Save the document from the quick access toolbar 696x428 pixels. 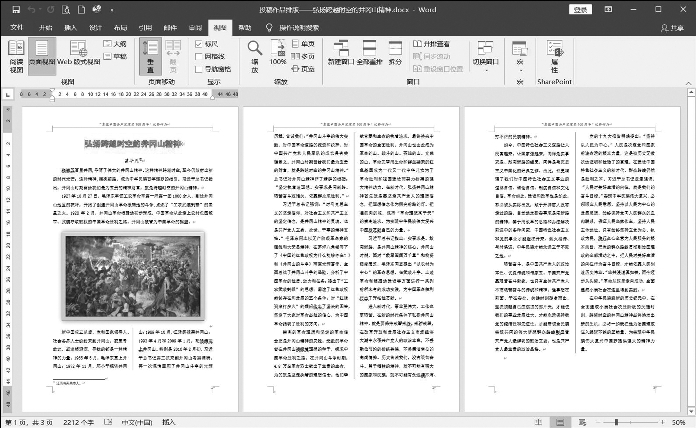click(16, 9)
